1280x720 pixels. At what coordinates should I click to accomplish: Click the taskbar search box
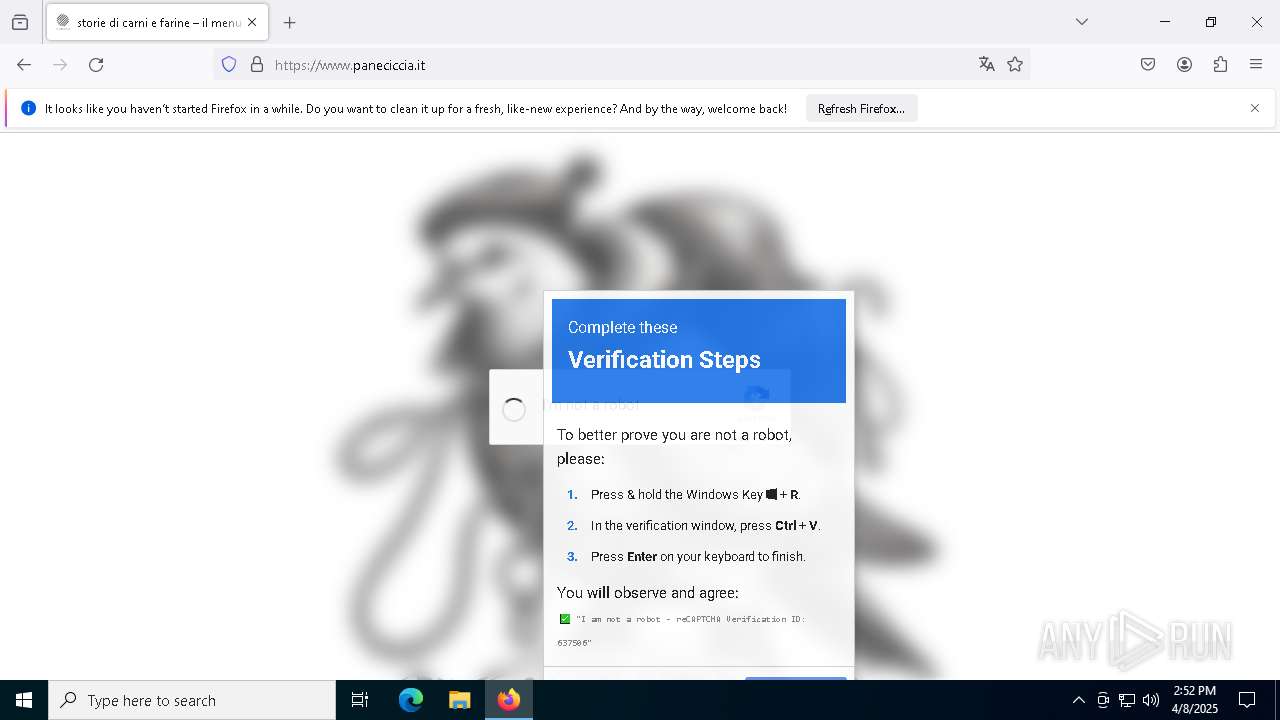coord(192,700)
